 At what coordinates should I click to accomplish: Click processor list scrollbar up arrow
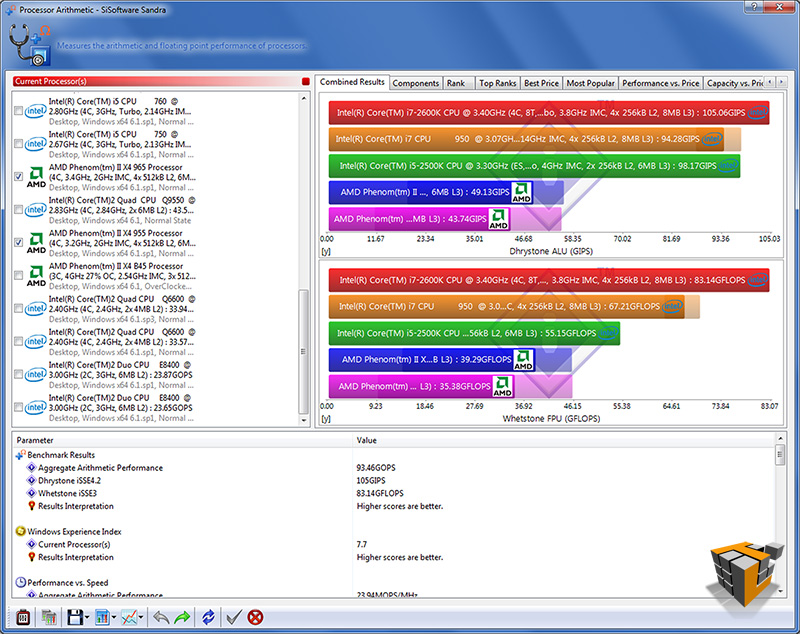coord(304,98)
